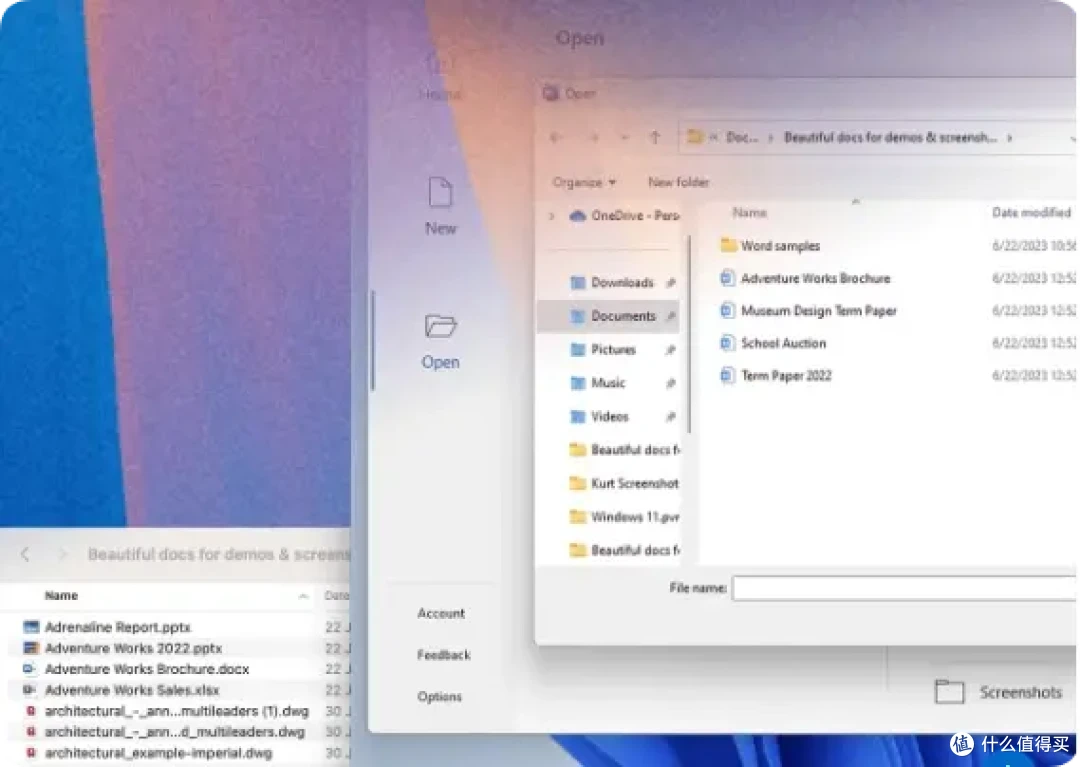Viewport: 1080px width, 767px height.
Task: Click the up-one-level arrow in the dialog
Action: coord(655,137)
